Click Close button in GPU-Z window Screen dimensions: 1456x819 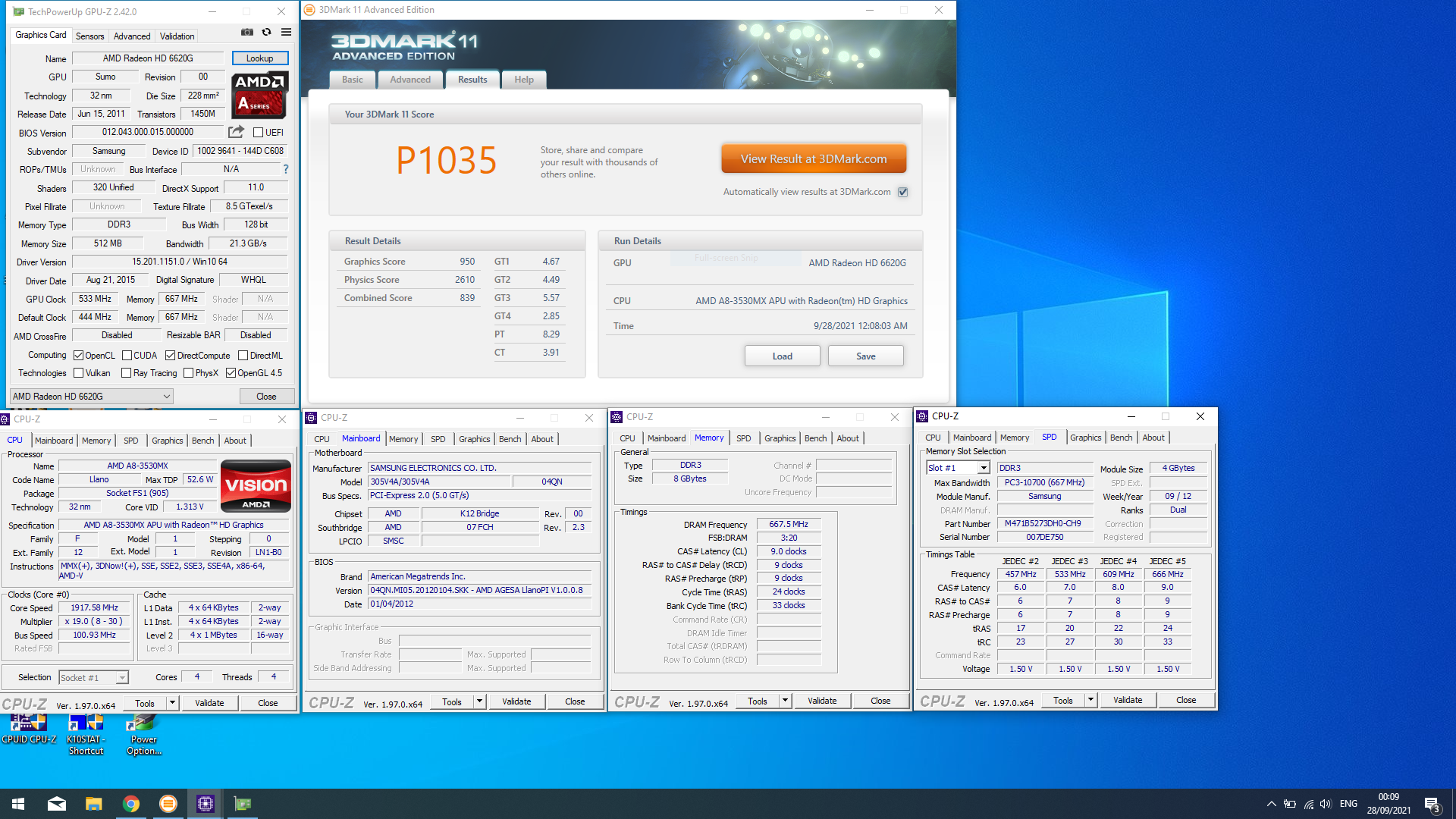coord(266,397)
